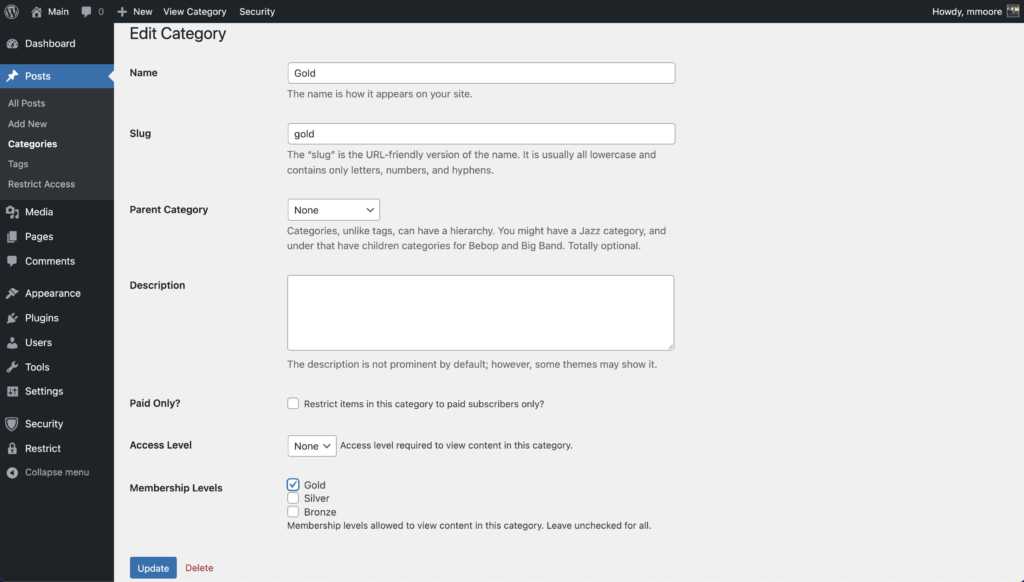Click the Restrict padlock icon
1024x582 pixels.
12,449
